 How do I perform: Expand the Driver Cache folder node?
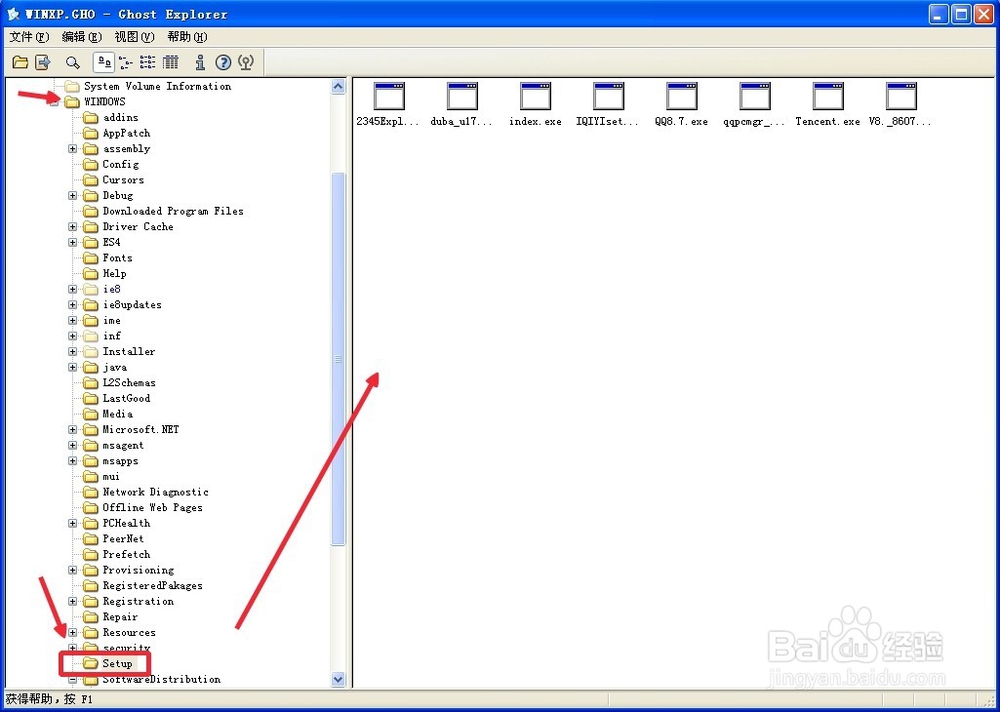click(73, 226)
